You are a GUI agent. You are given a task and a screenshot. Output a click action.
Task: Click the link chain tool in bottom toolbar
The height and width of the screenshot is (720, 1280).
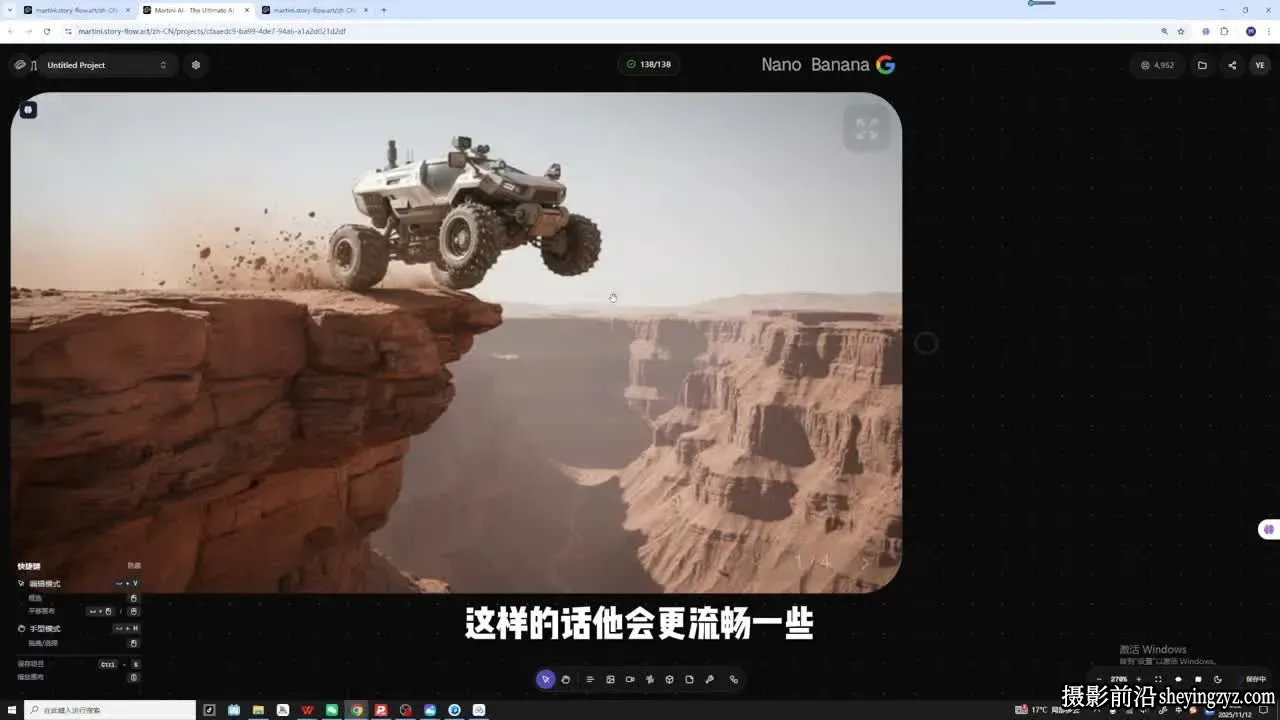(734, 679)
